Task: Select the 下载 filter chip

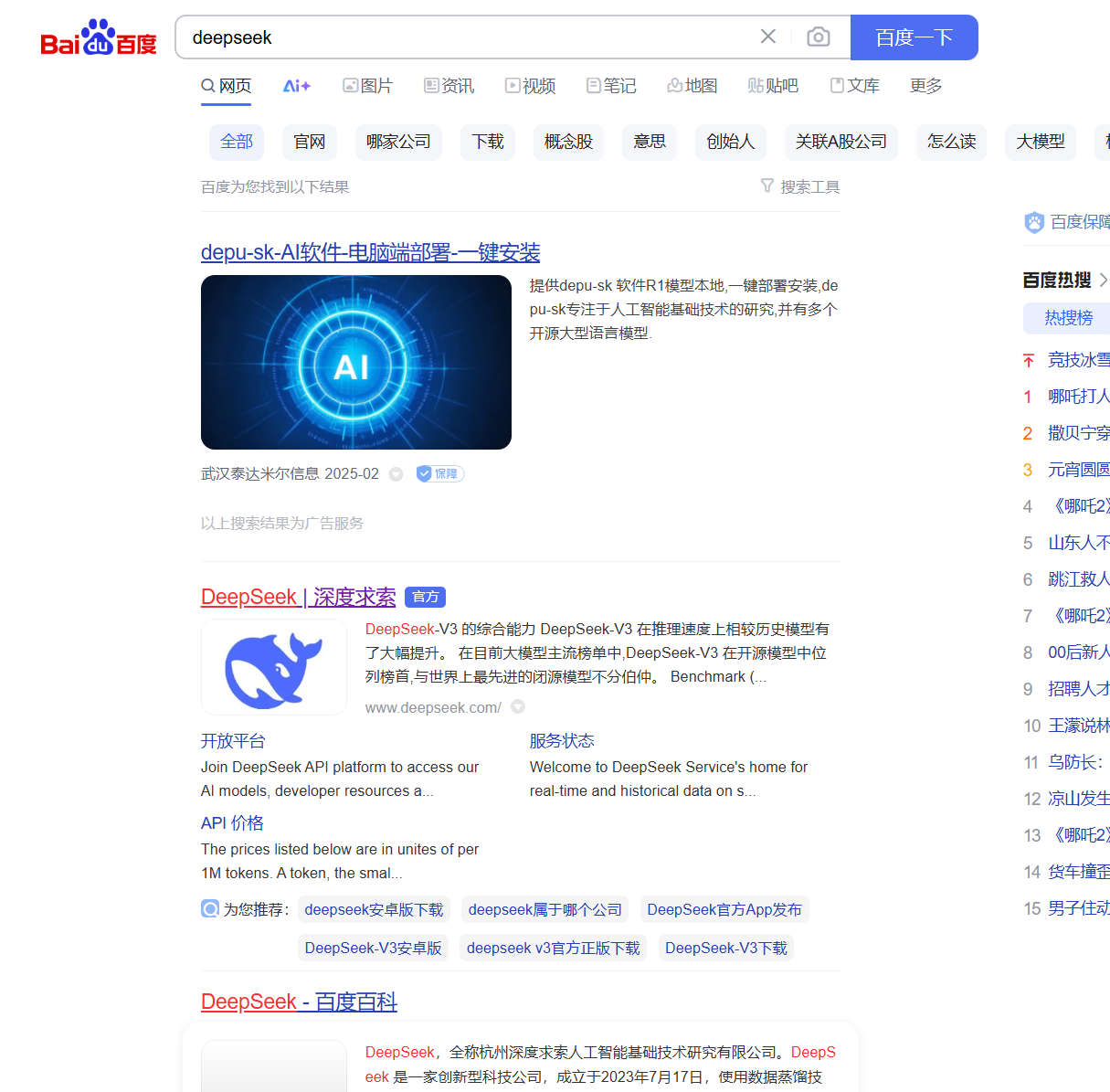Action: 488,142
